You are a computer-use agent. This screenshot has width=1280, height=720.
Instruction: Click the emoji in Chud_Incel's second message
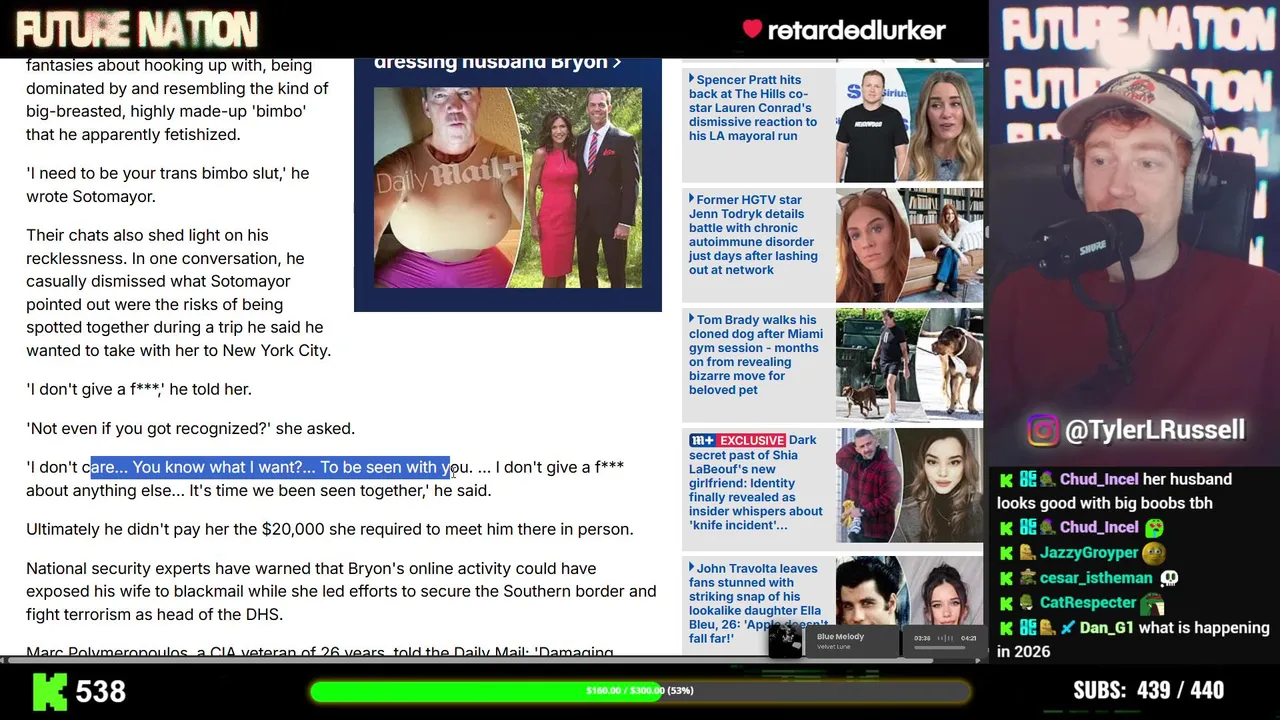click(1155, 528)
